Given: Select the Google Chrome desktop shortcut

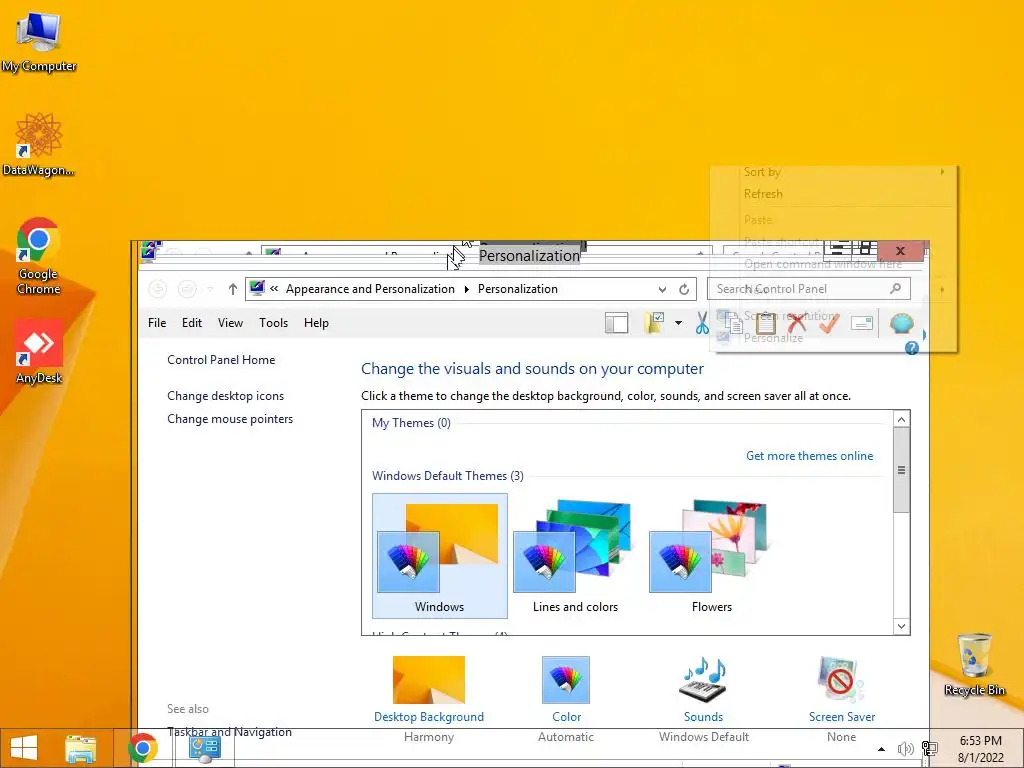Looking at the screenshot, I should tap(39, 256).
